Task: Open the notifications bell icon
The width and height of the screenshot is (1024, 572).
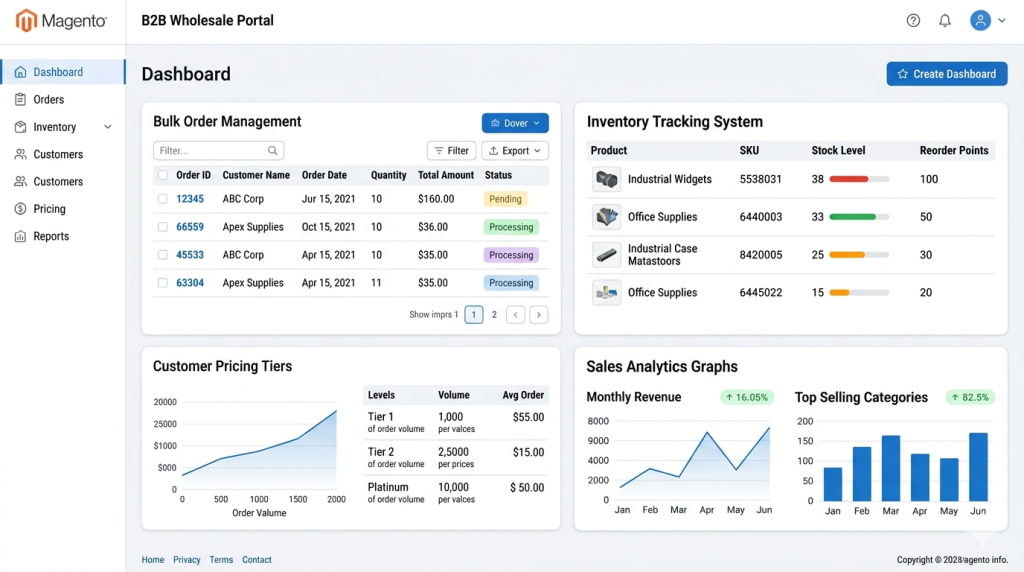Action: tap(945, 20)
